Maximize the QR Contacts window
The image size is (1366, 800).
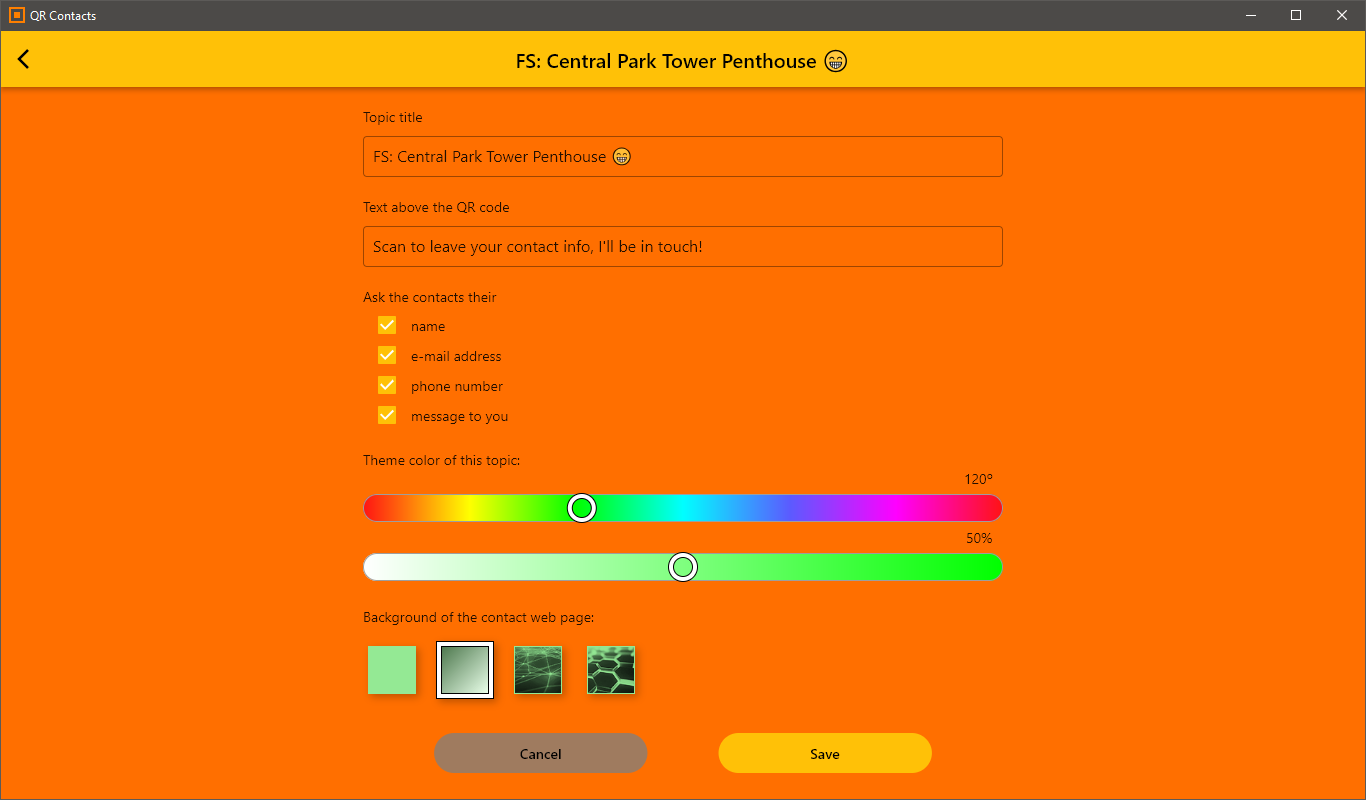pos(1296,15)
